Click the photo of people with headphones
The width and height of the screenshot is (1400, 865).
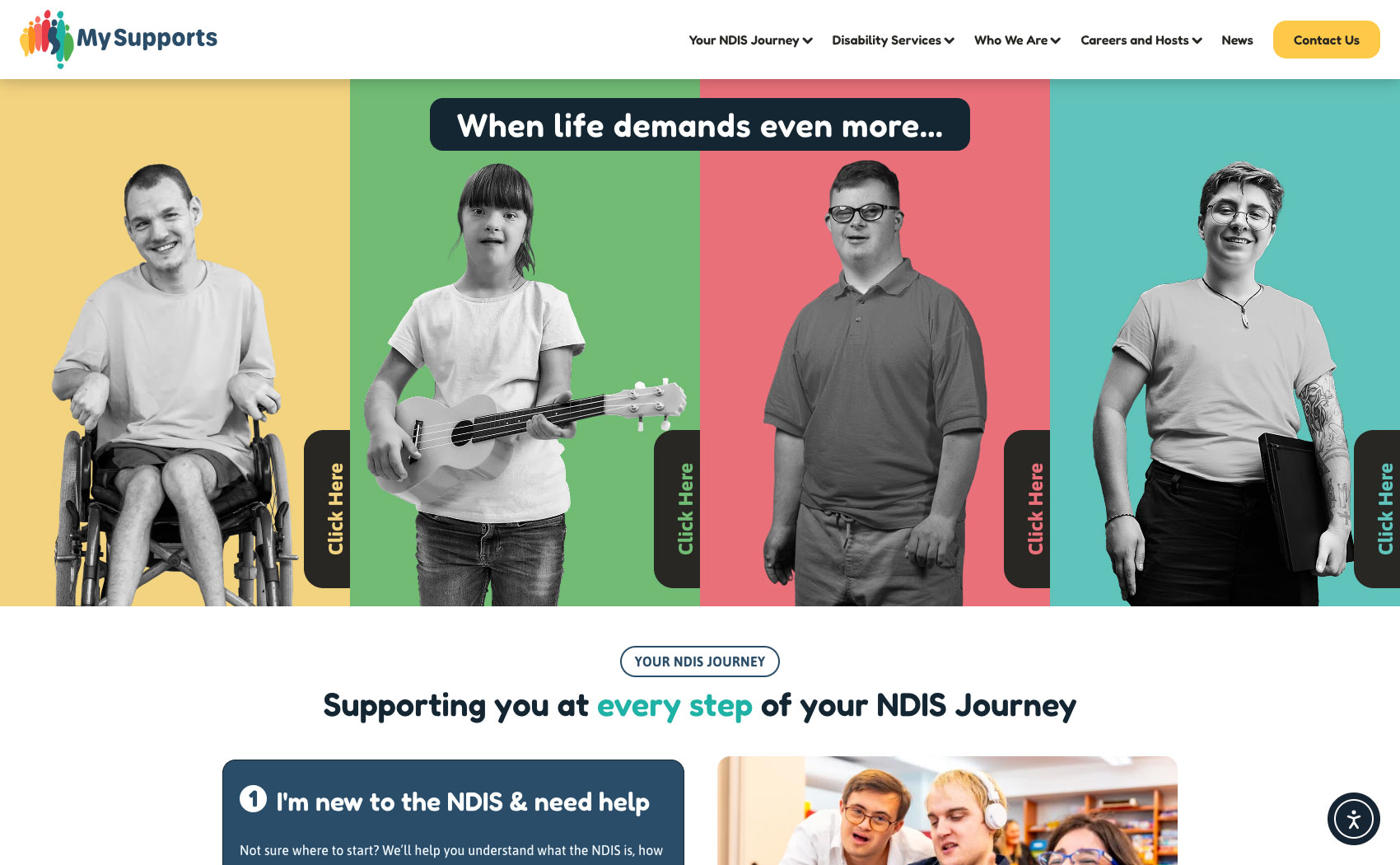(947, 811)
